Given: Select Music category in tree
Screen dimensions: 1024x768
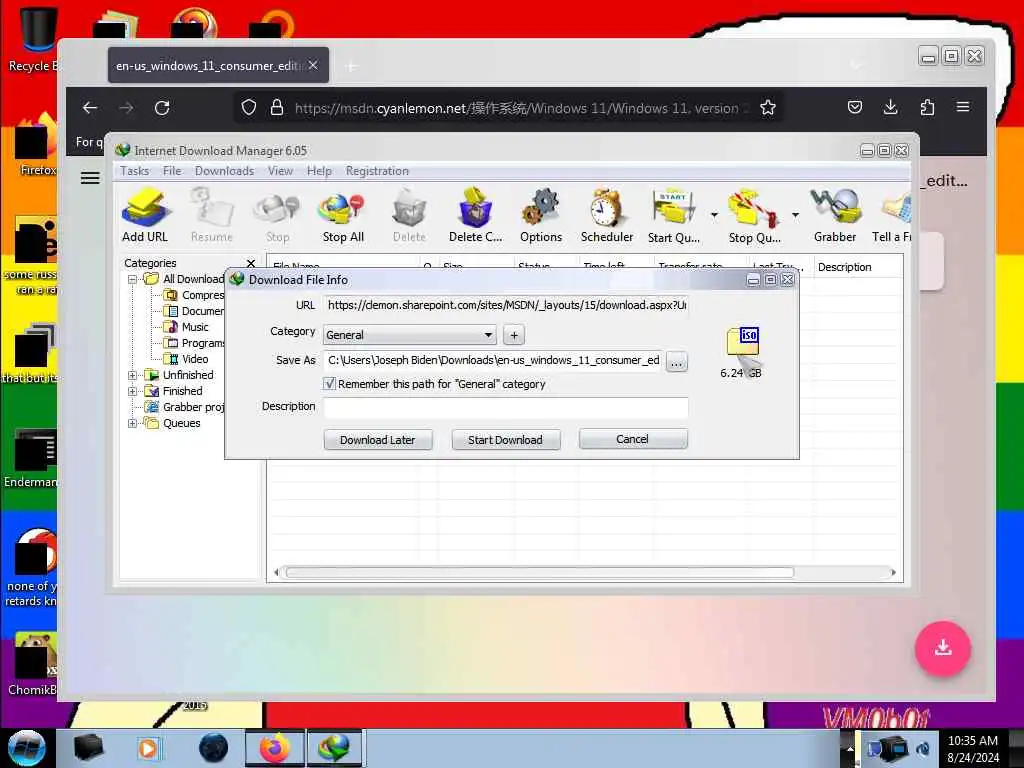Looking at the screenshot, I should coord(195,327).
